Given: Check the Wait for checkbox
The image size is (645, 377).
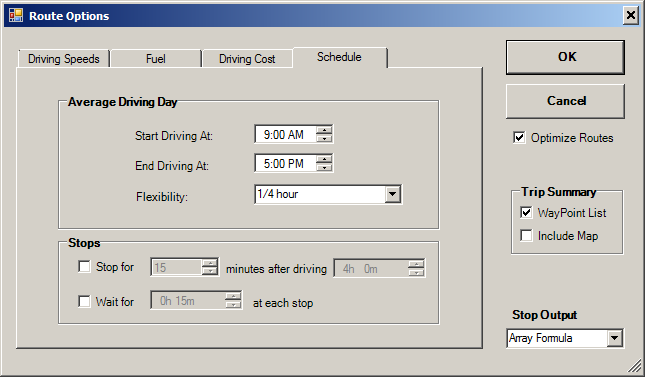Looking at the screenshot, I should click(x=84, y=301).
